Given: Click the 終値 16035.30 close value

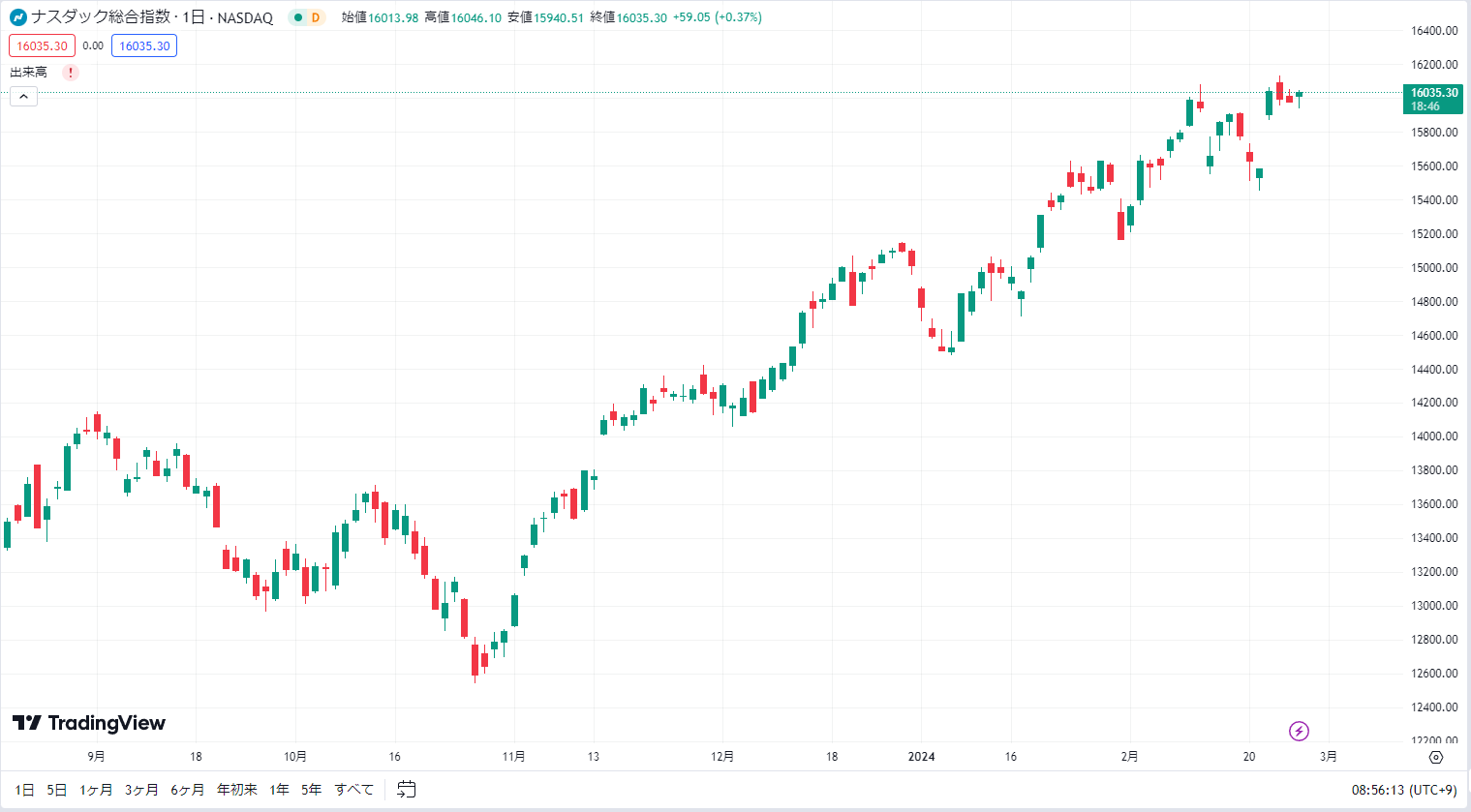Looking at the screenshot, I should click(x=628, y=17).
